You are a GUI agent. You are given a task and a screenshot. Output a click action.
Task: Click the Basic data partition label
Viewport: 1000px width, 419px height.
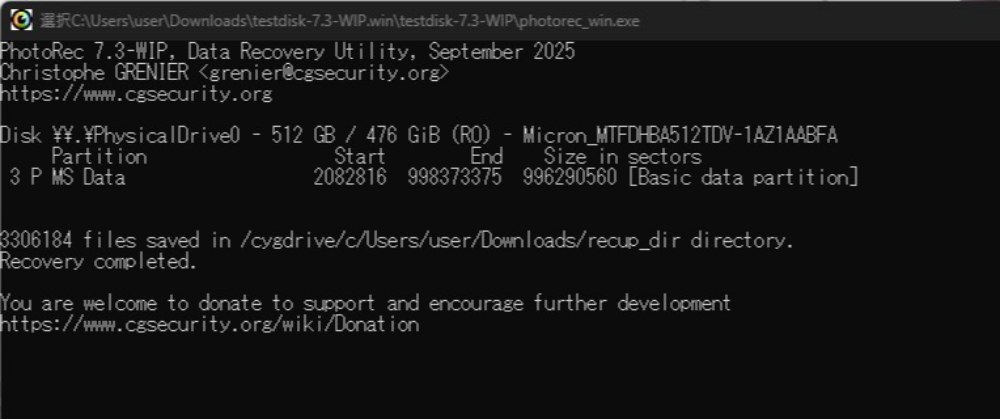pyautogui.click(x=743, y=177)
